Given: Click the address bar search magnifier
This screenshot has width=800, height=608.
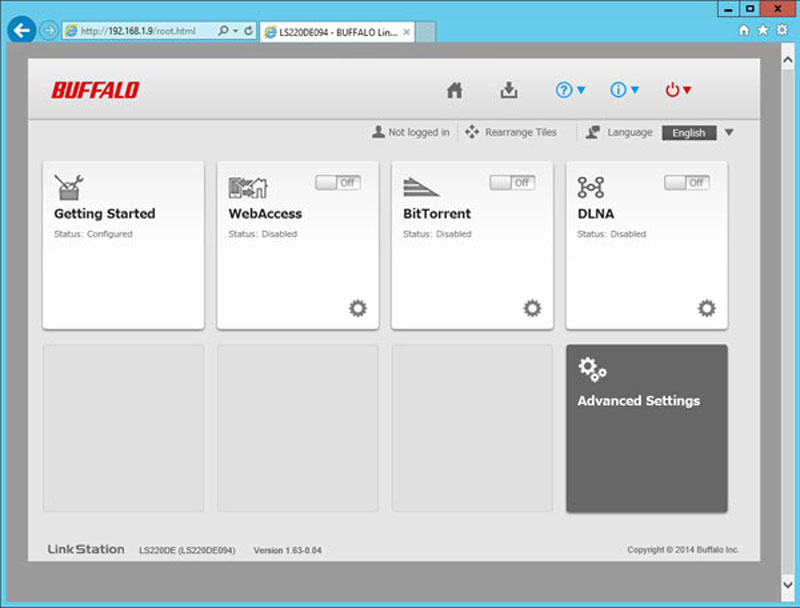Looking at the screenshot, I should pos(223,31).
